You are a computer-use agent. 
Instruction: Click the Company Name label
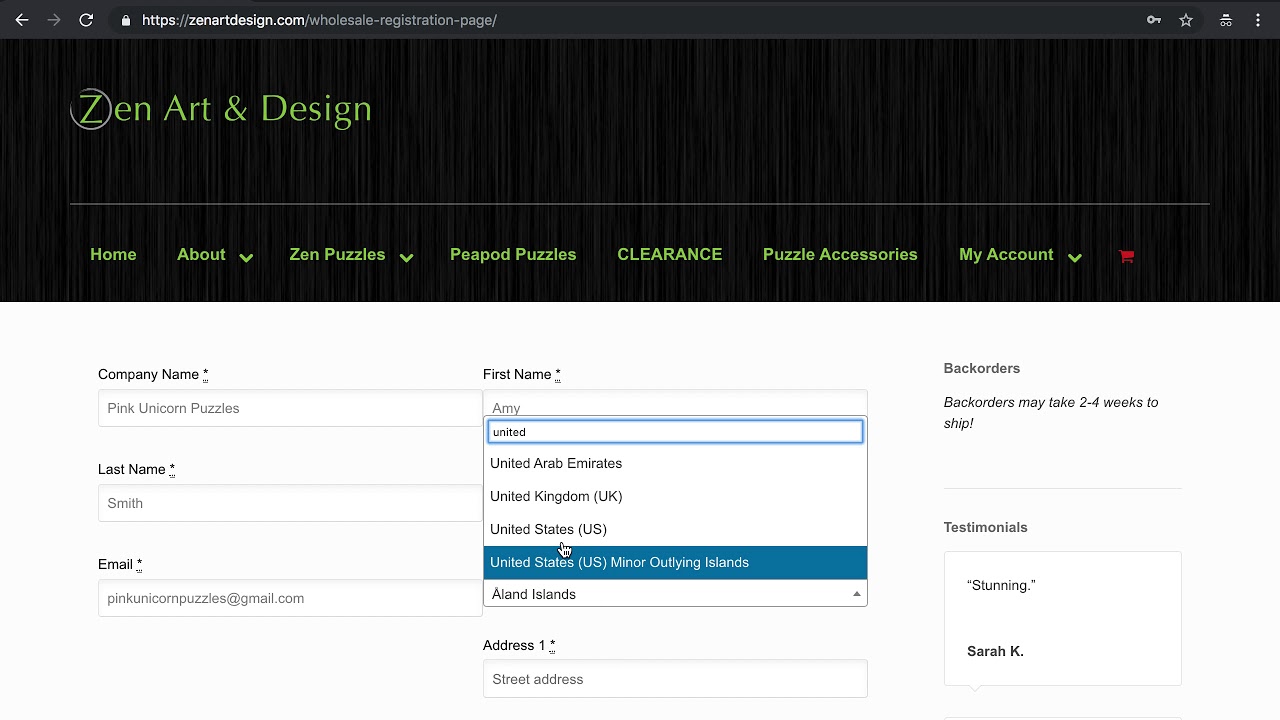153,374
